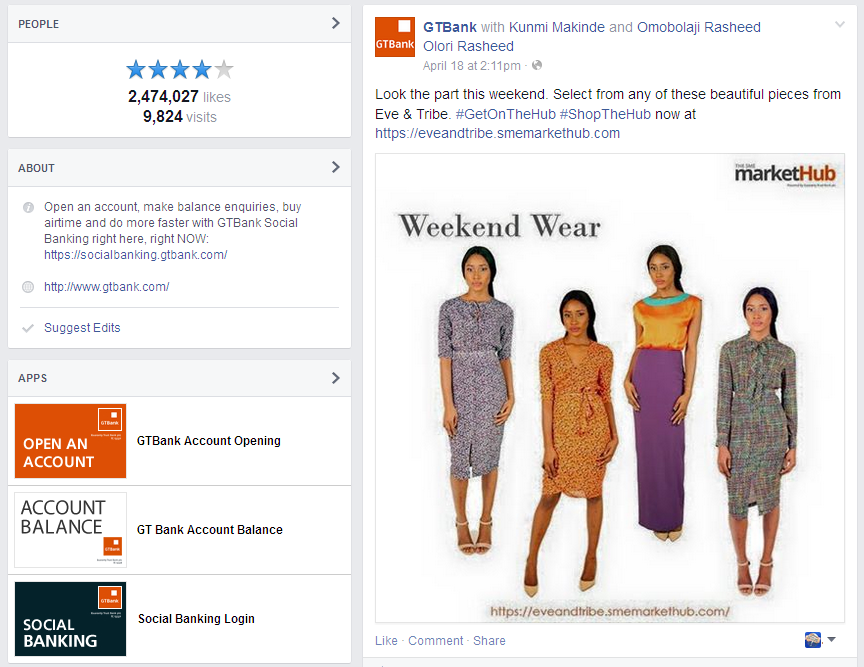Screen dimensions: 864x667
Task: Click the public globe audience icon
Action: (537, 66)
